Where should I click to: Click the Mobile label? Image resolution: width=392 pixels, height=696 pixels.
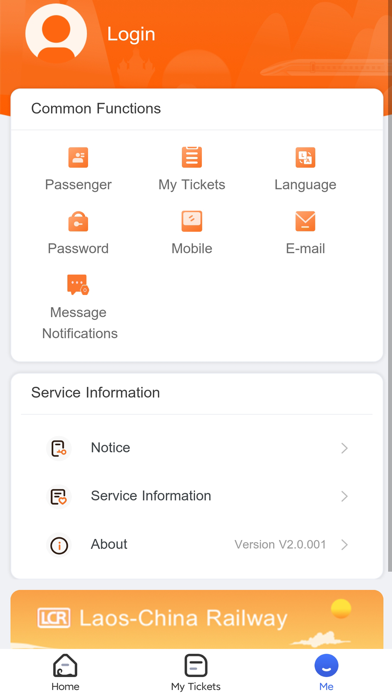pyautogui.click(x=192, y=249)
